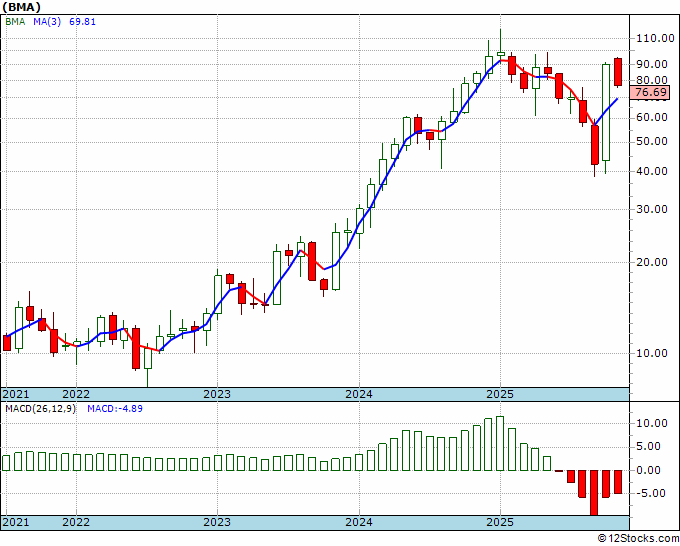Image resolution: width=680 pixels, height=546 pixels.
Task: Click 2023 on the MACD timeline
Action: pos(217,522)
